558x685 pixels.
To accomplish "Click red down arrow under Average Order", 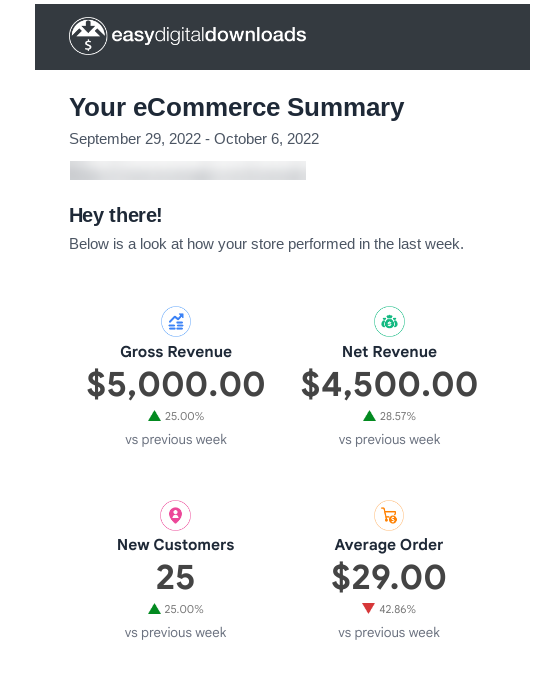I will tap(368, 609).
